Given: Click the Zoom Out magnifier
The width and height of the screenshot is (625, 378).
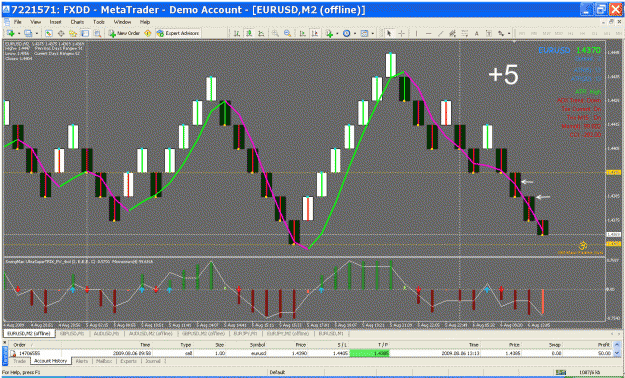Looking at the screenshot, I should click(287, 33).
